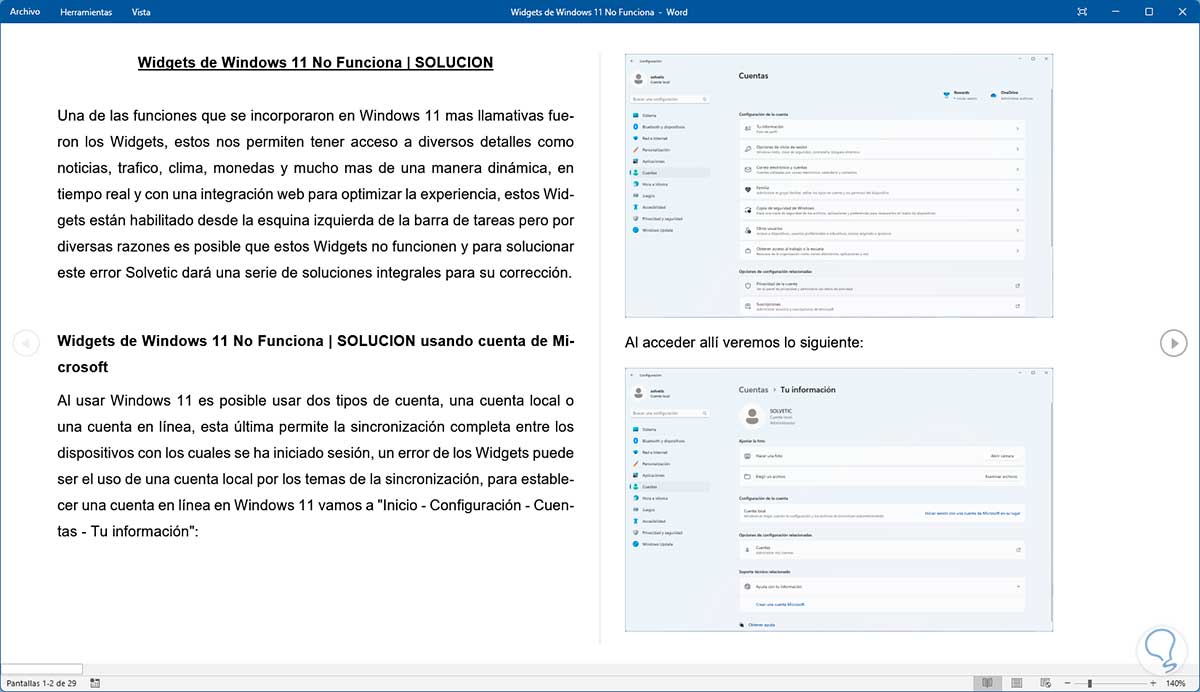Maximize the Word window
This screenshot has height=692, width=1200.
click(1149, 12)
